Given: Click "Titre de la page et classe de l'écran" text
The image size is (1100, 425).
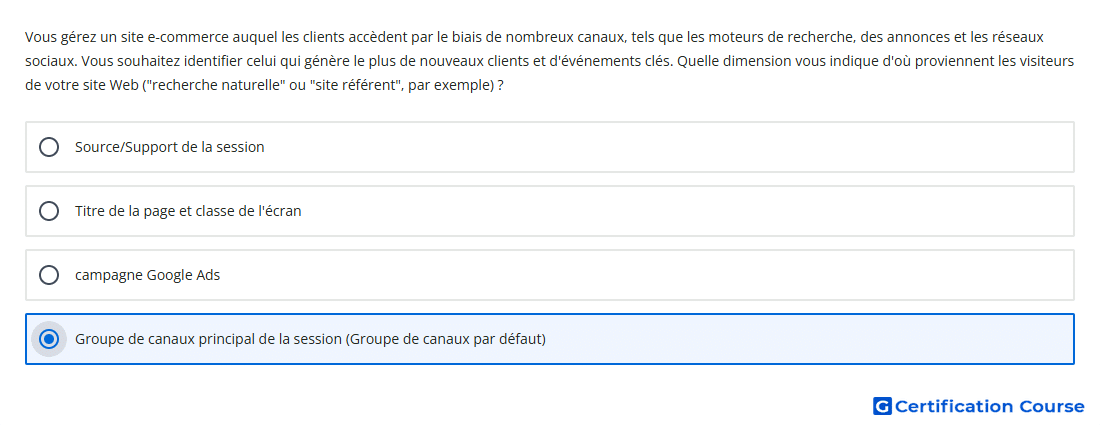Looking at the screenshot, I should pyautogui.click(x=188, y=211).
